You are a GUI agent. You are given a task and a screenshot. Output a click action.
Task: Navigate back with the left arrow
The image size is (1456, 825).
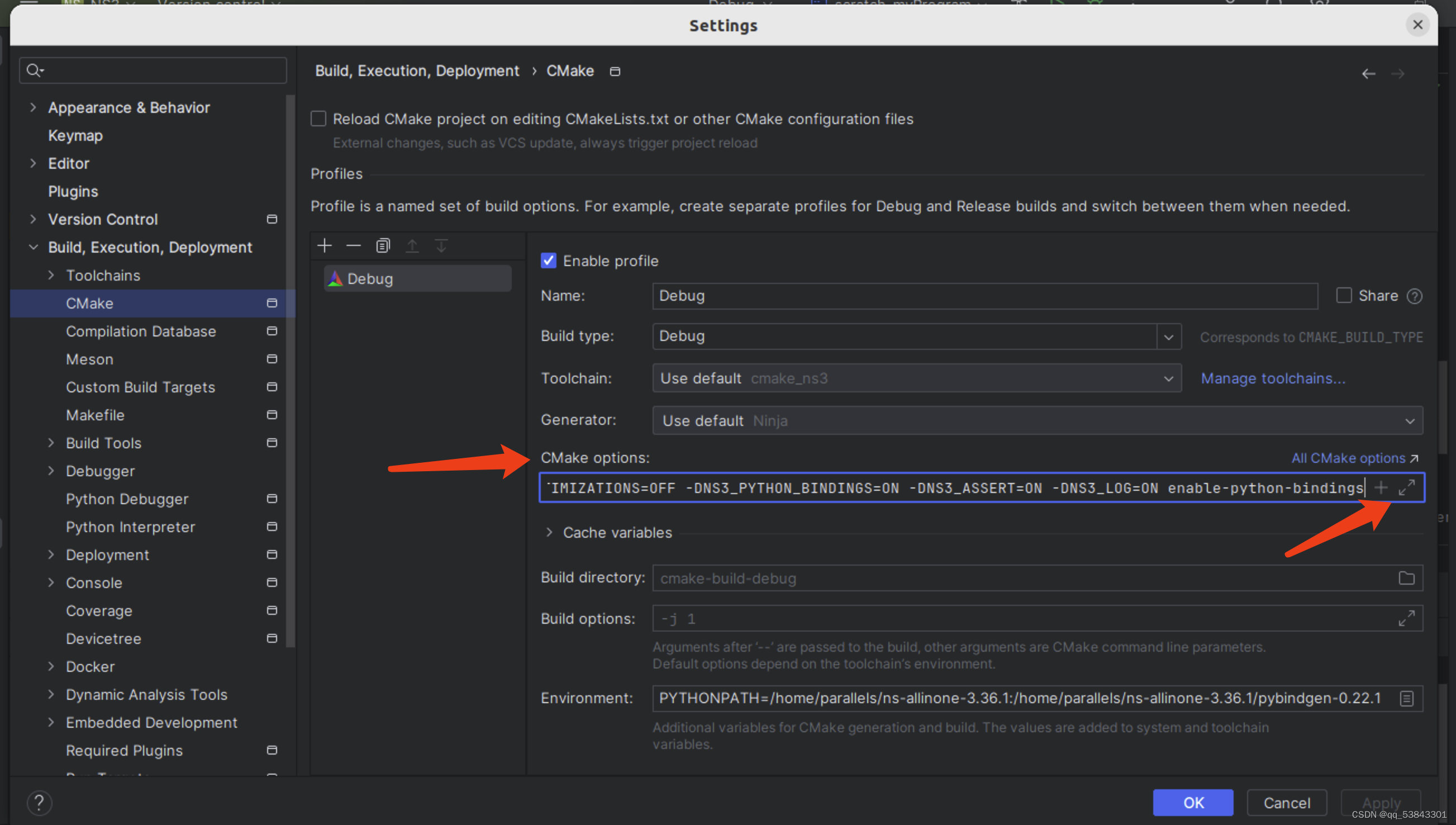1368,74
